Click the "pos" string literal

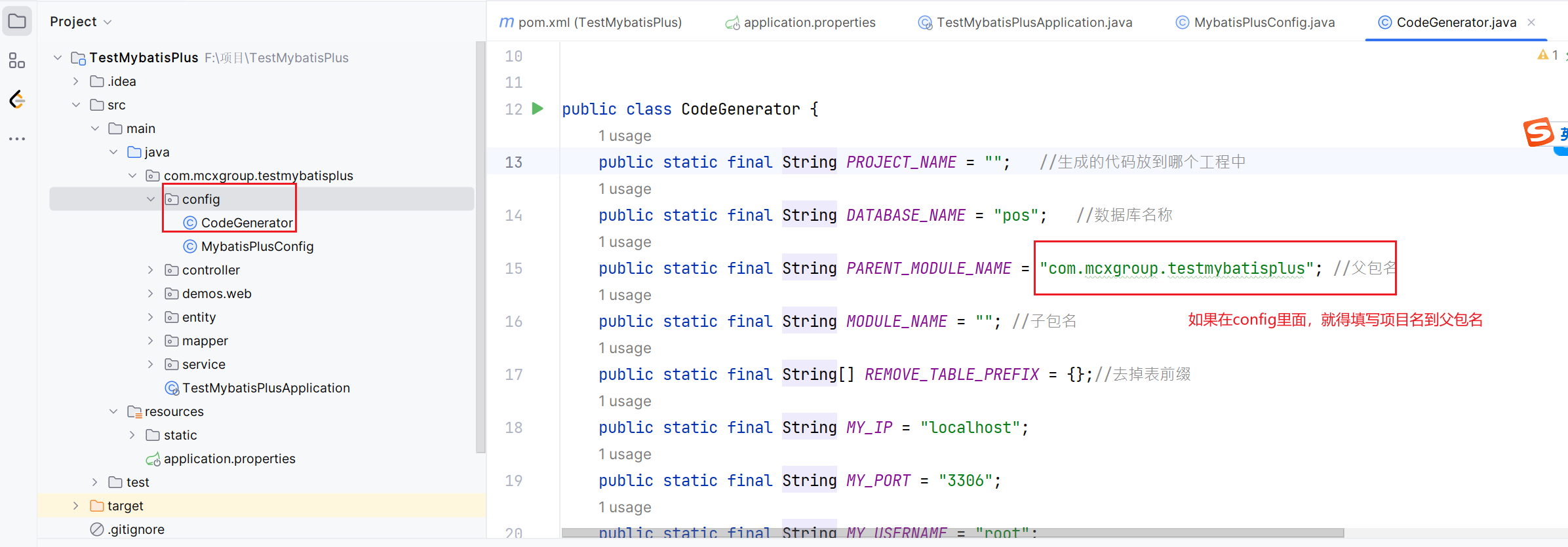(1016, 216)
